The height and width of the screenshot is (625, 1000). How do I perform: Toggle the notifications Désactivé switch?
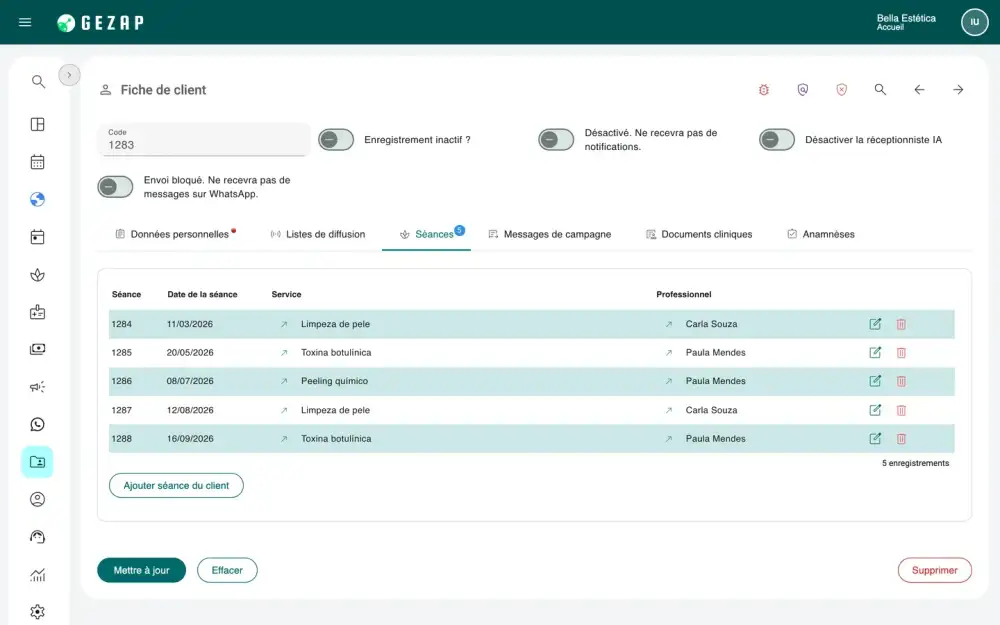556,140
